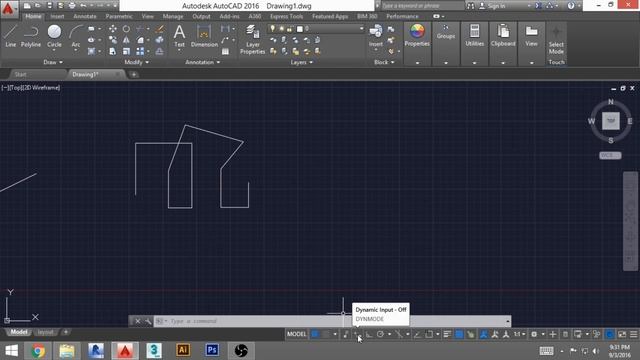Toggle transparency in status bar
Viewport: 640px width, 360px height.
pos(459,334)
